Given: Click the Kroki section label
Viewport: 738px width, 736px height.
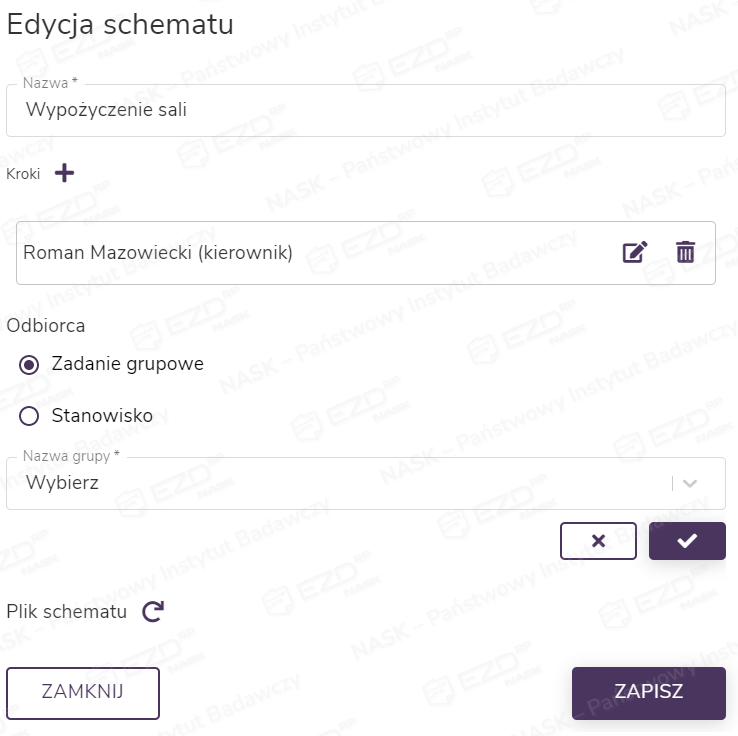Looking at the screenshot, I should point(23,174).
